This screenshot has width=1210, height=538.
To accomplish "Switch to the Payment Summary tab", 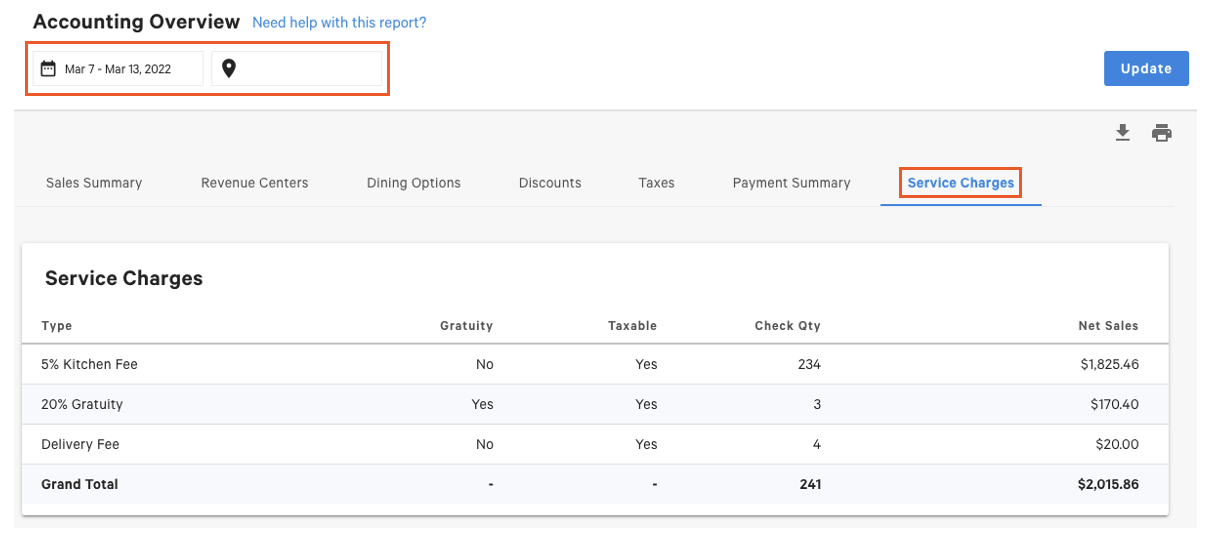I will click(x=791, y=183).
